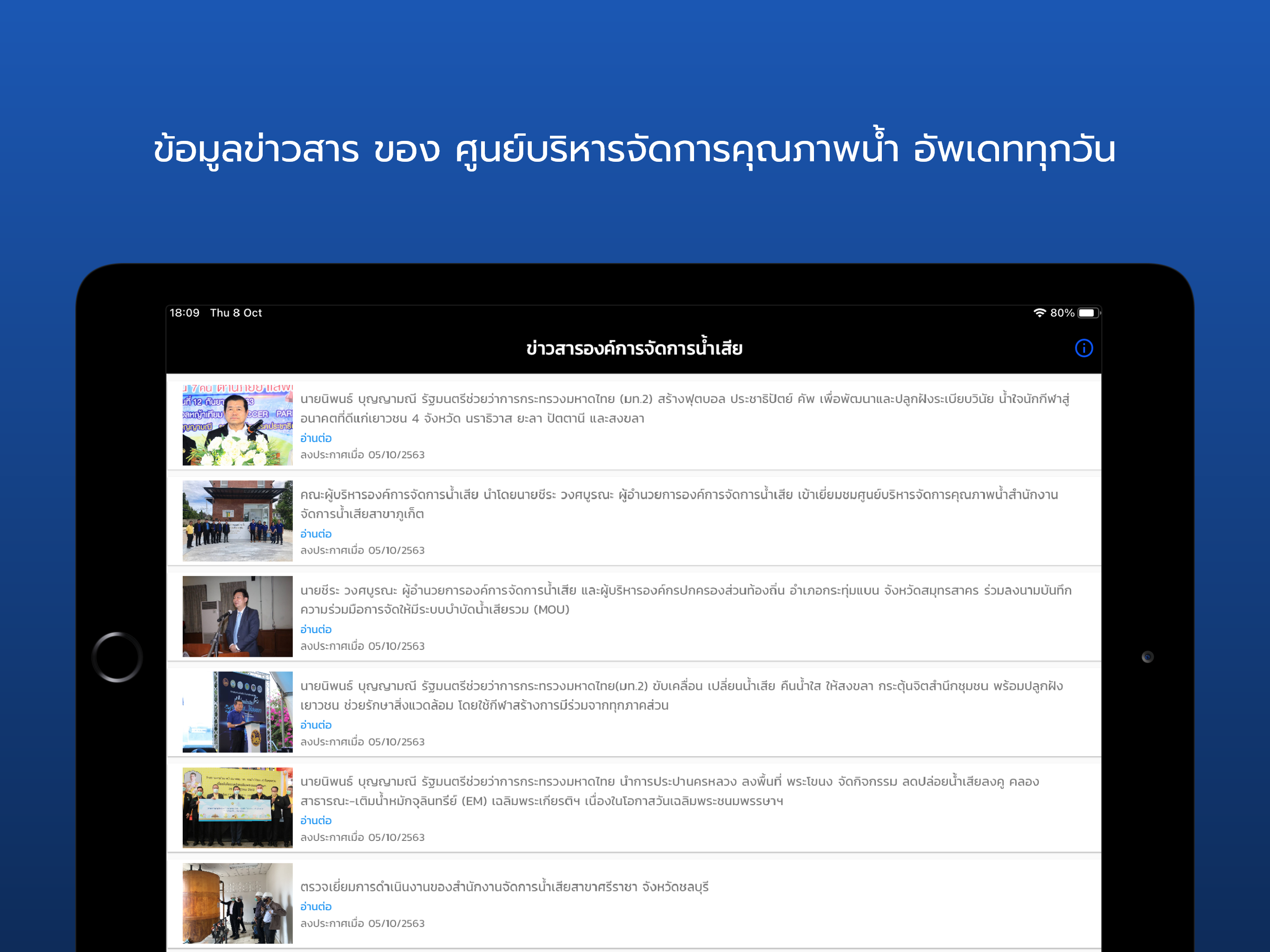Open อ่านต่อ link for Phra Khanong EM activity

click(316, 820)
